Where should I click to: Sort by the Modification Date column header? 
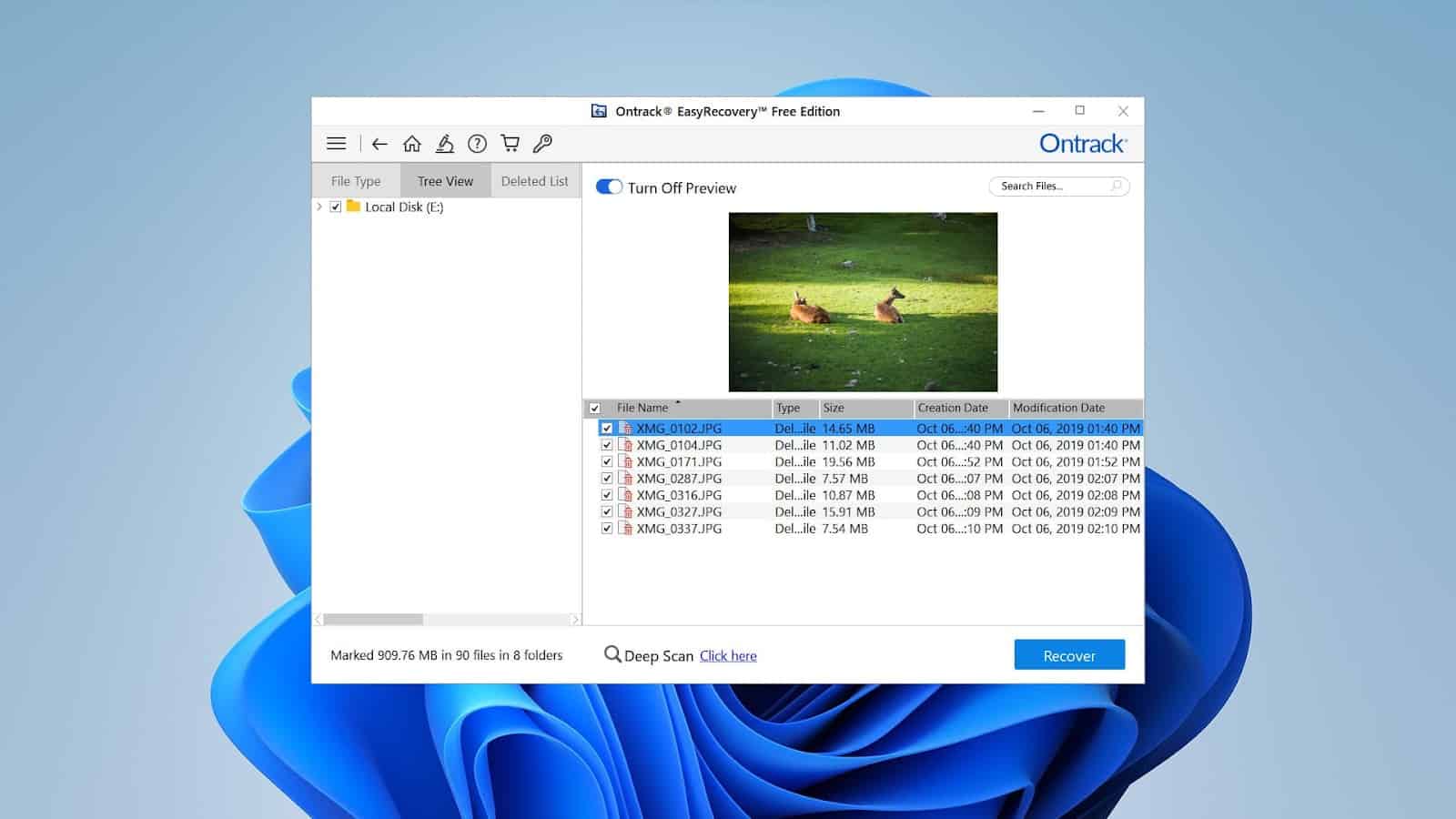(x=1076, y=408)
